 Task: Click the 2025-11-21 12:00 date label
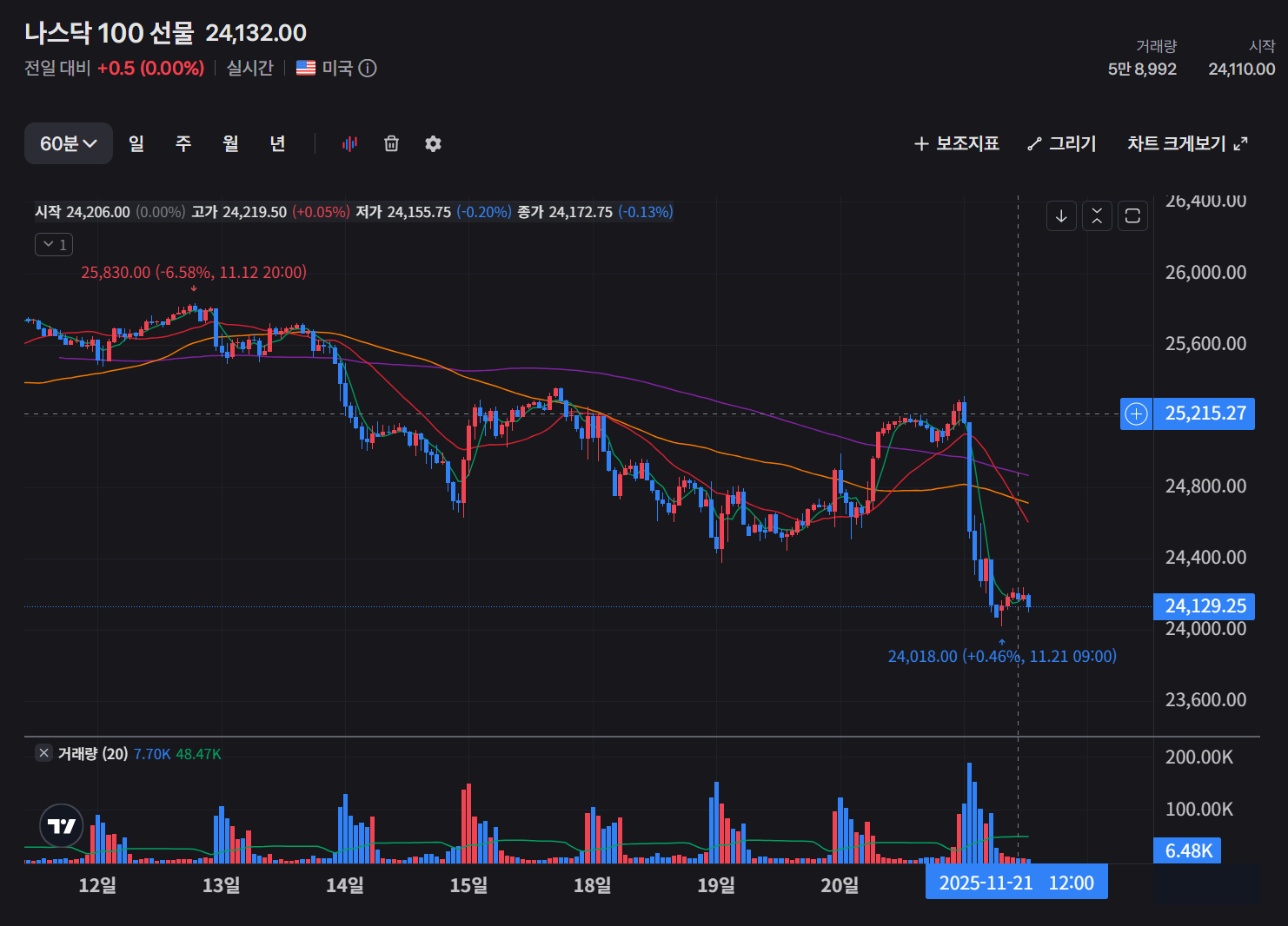pyautogui.click(x=1017, y=883)
